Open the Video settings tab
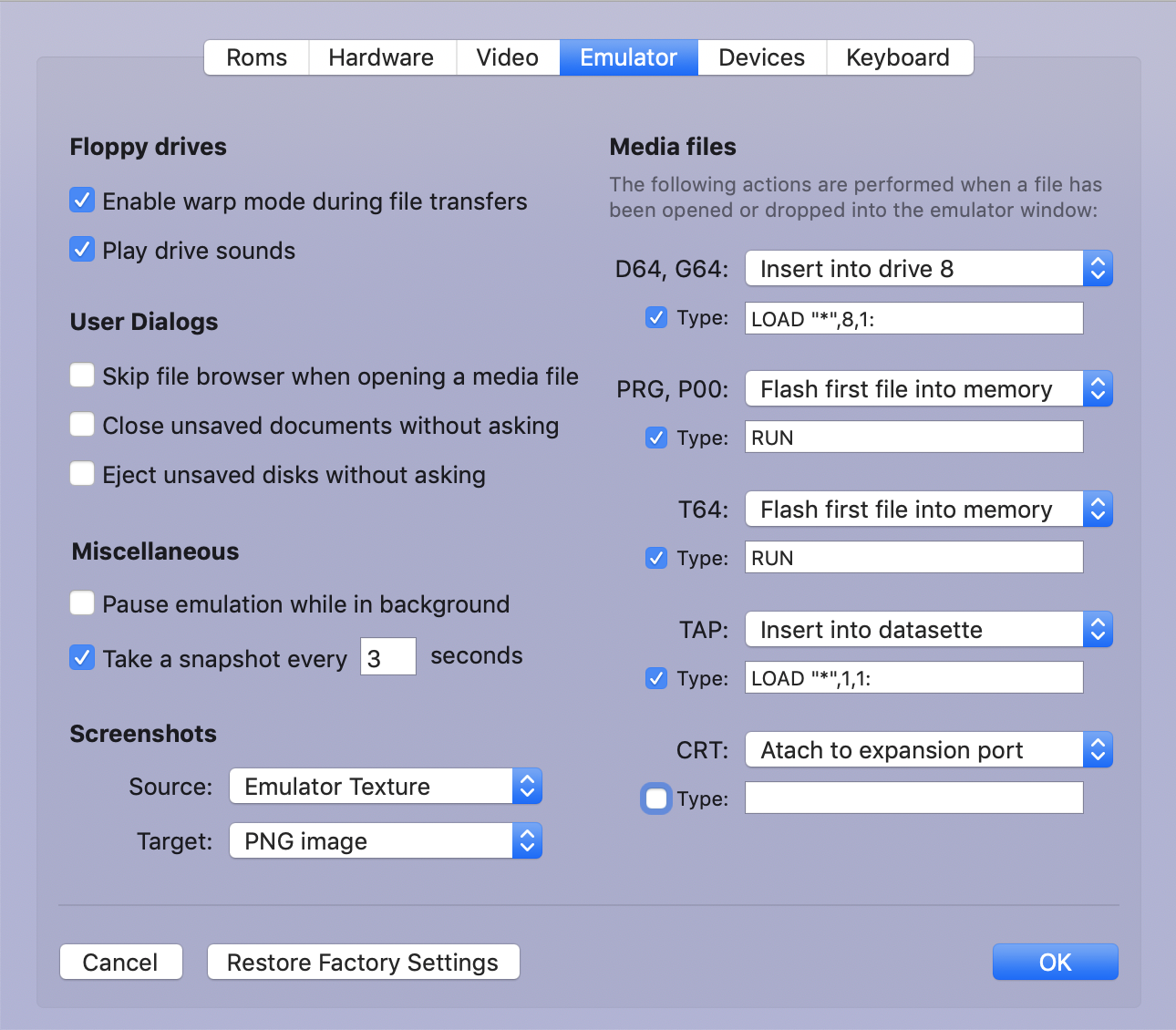1176x1030 pixels. [507, 57]
